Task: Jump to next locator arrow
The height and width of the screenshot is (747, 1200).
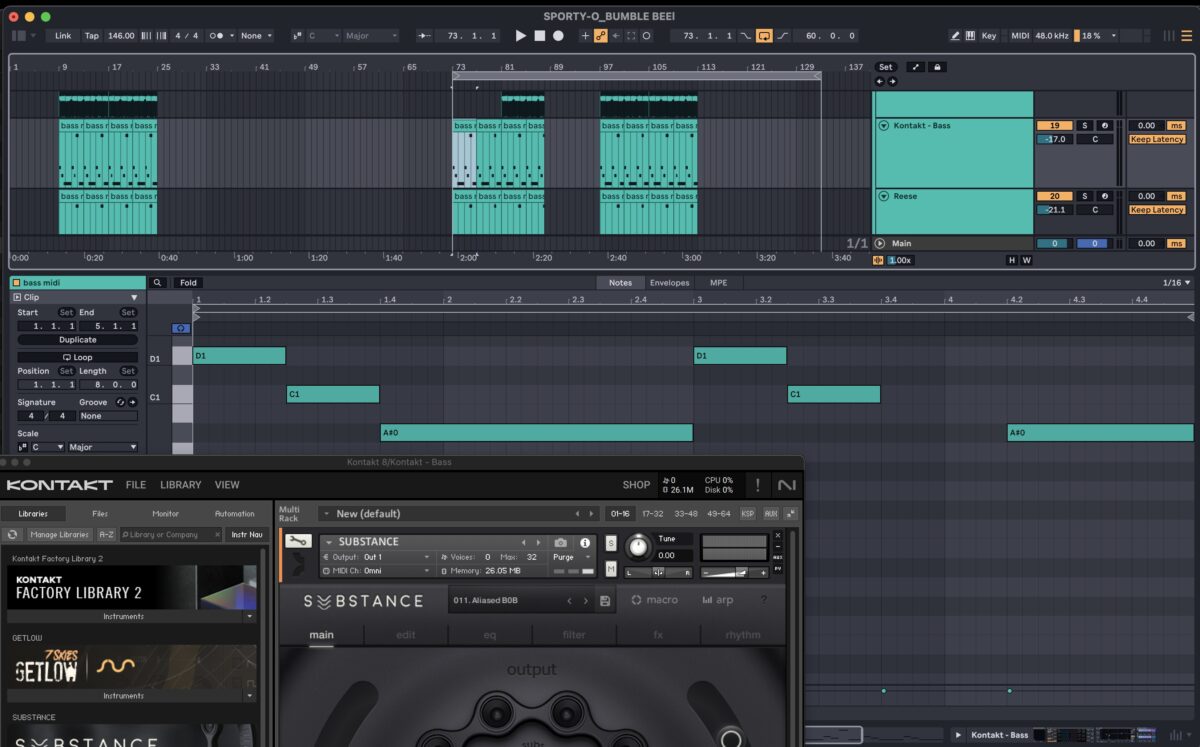Action: pyautogui.click(x=891, y=82)
